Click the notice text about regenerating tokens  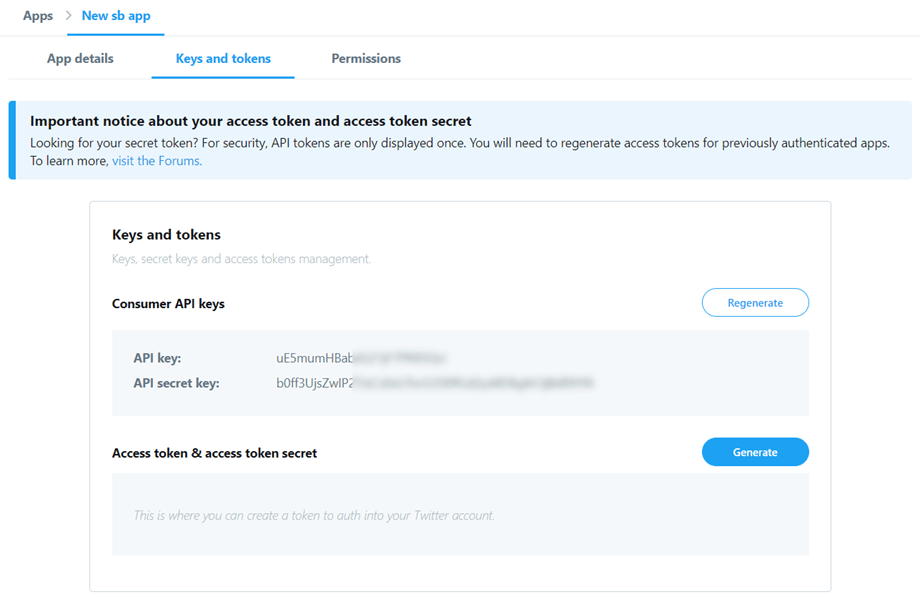point(459,143)
